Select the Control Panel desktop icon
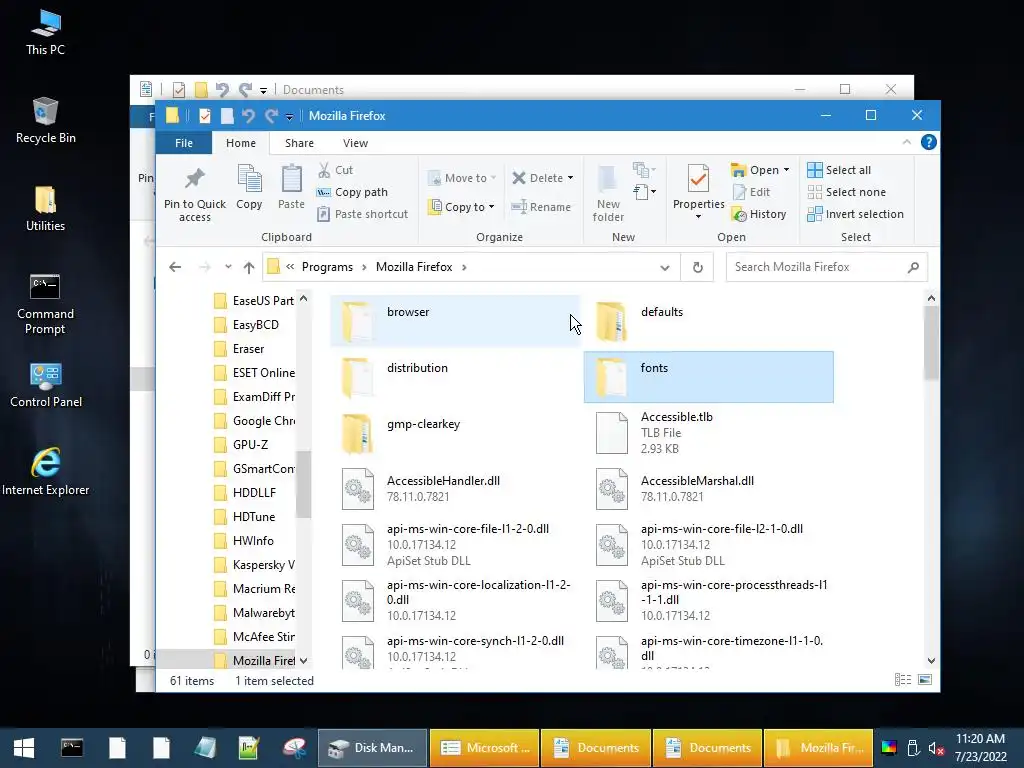 [x=46, y=385]
